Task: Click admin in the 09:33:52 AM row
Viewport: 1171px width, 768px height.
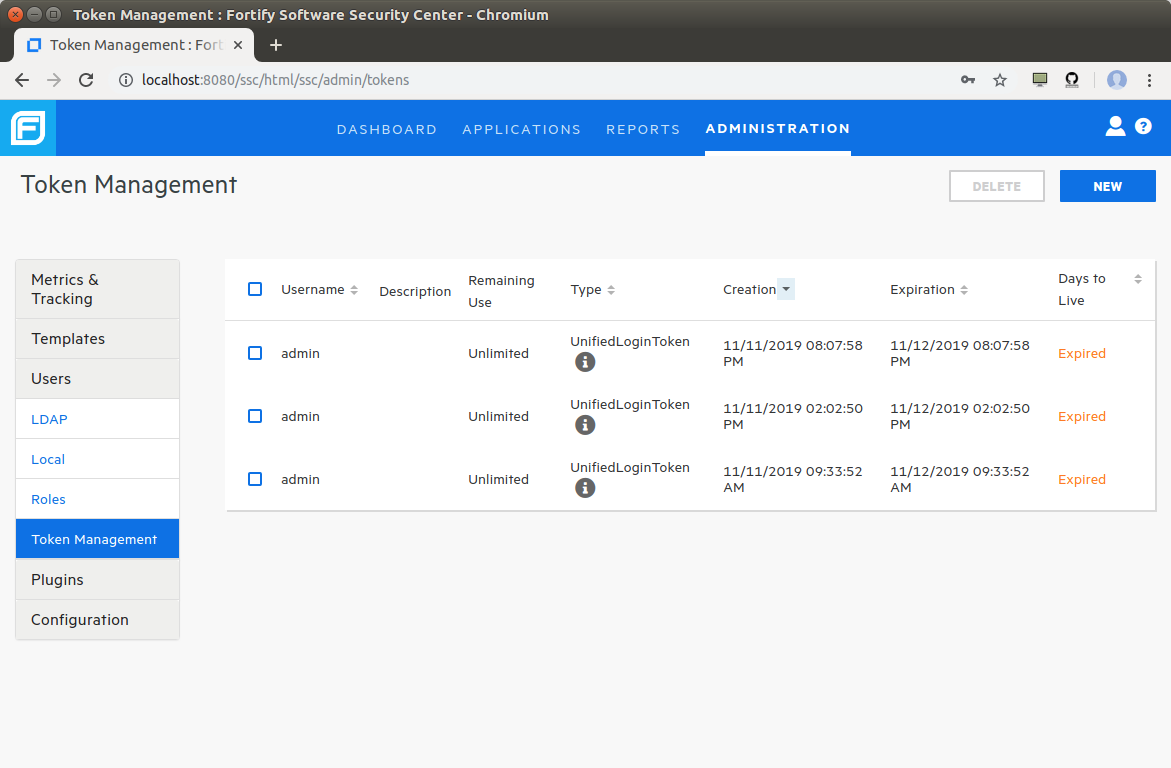Action: pyautogui.click(x=300, y=480)
